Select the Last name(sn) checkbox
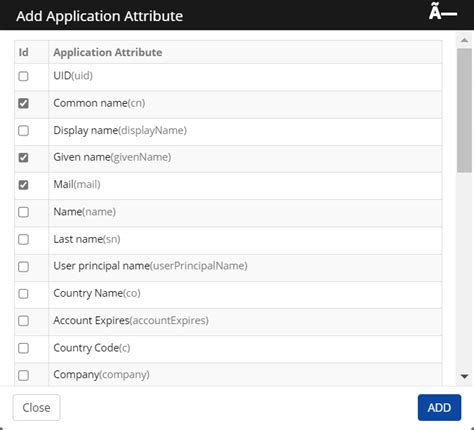The image size is (474, 430). (23, 239)
